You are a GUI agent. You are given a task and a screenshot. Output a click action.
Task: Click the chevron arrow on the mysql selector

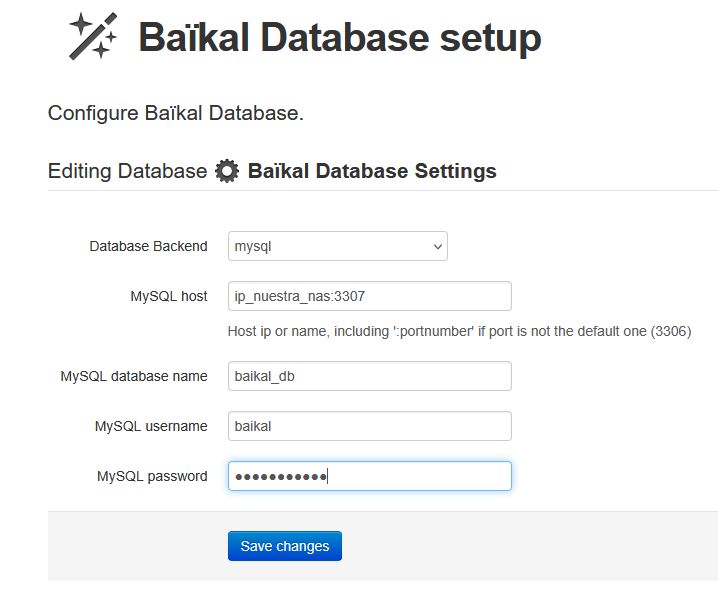pos(437,246)
